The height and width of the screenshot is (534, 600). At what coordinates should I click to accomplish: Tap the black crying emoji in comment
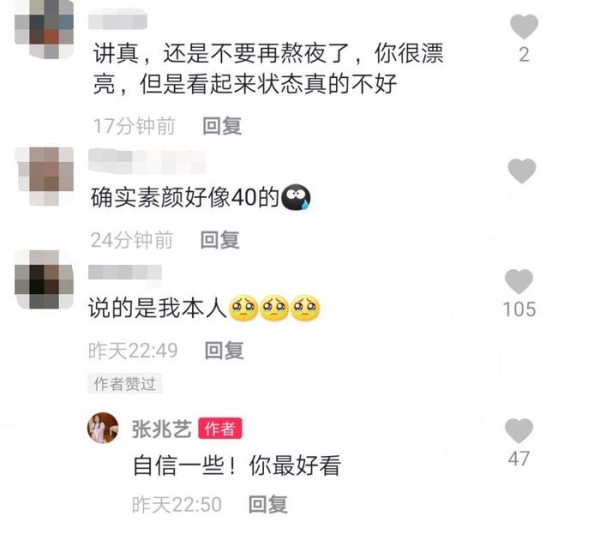coord(296,197)
